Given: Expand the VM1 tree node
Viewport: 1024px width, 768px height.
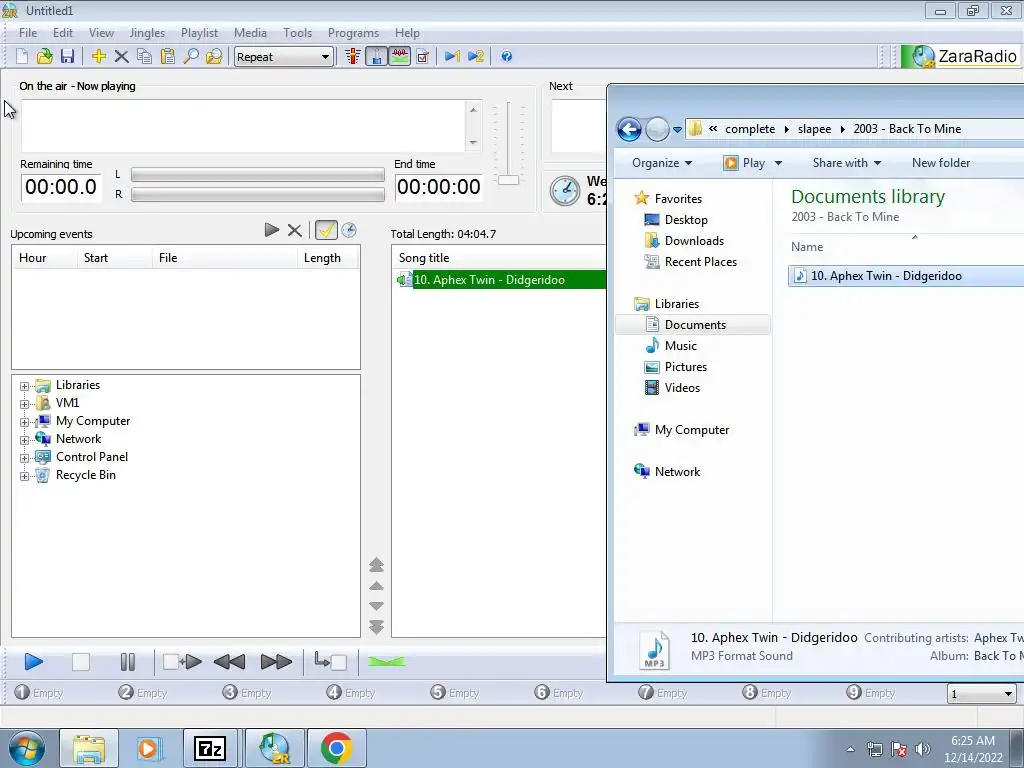Looking at the screenshot, I should (x=24, y=404).
